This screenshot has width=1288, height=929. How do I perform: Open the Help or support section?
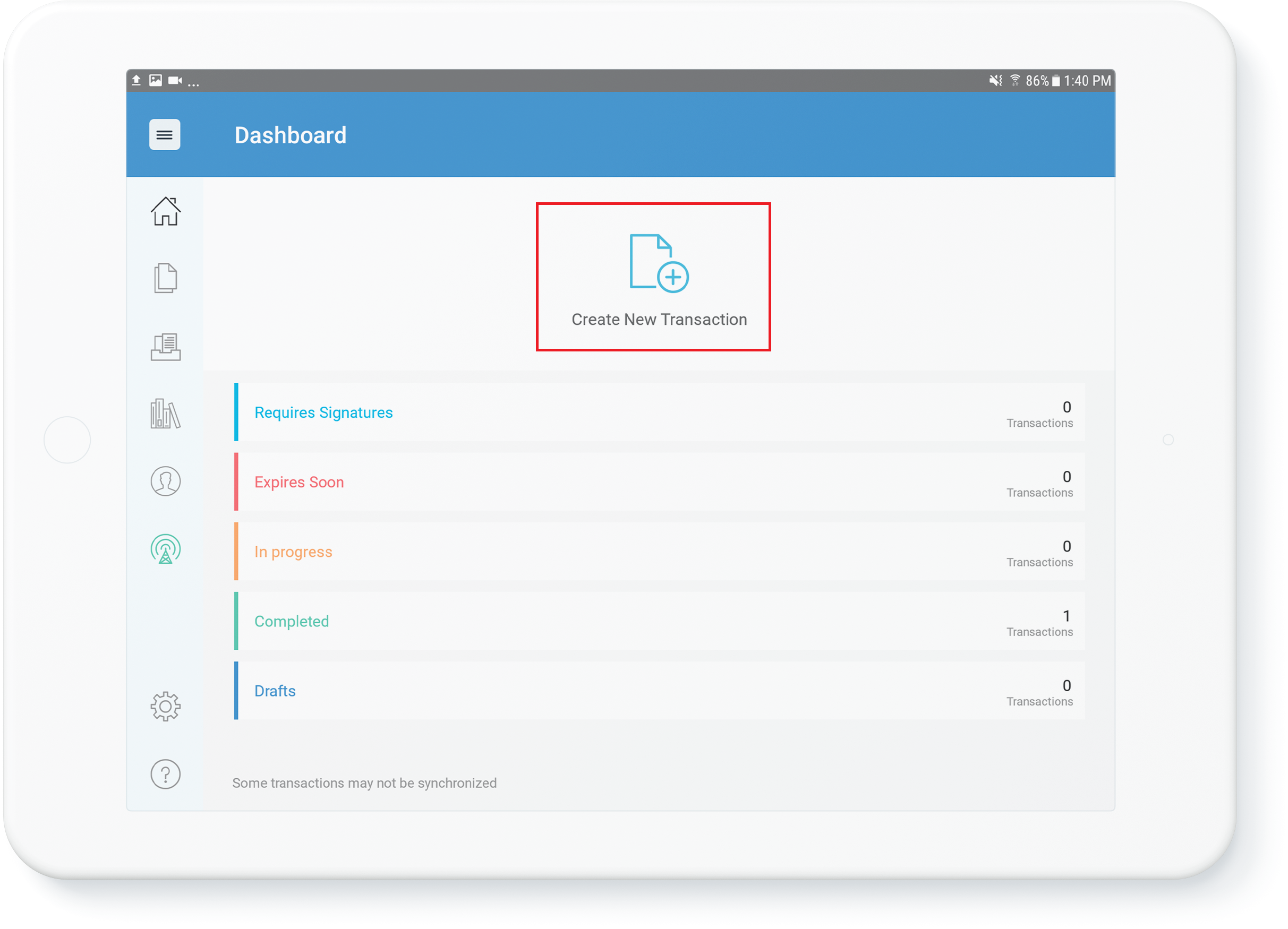coord(165,774)
